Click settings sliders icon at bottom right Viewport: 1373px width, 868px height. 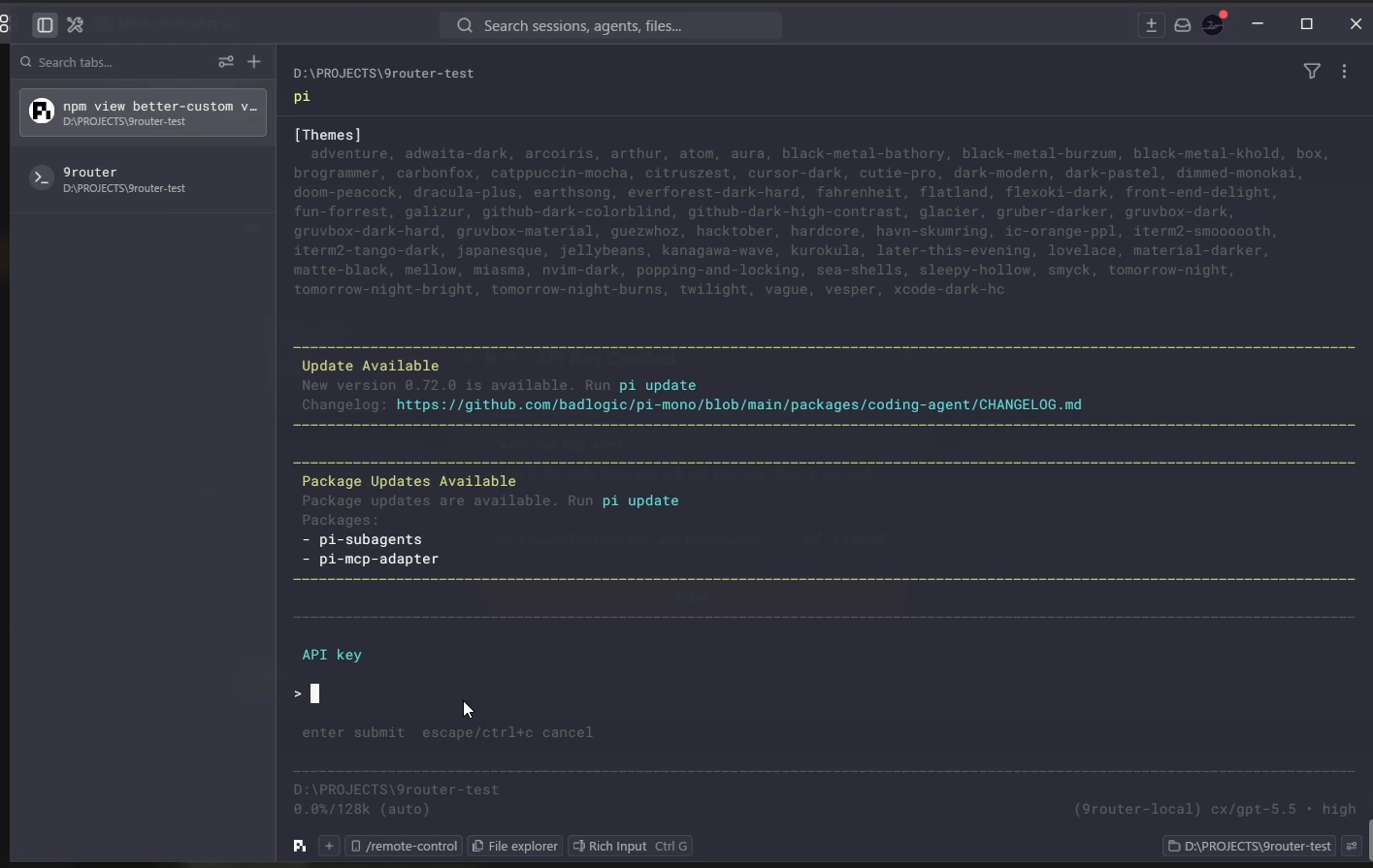pyautogui.click(x=1352, y=846)
